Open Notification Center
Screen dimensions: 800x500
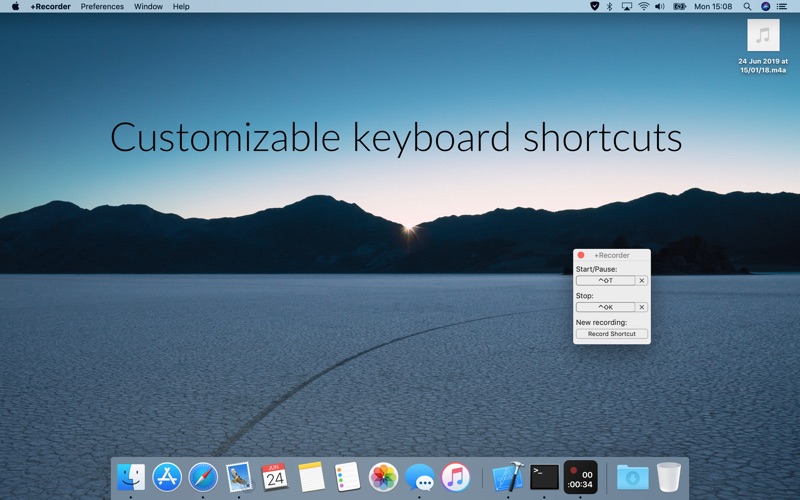point(782,6)
